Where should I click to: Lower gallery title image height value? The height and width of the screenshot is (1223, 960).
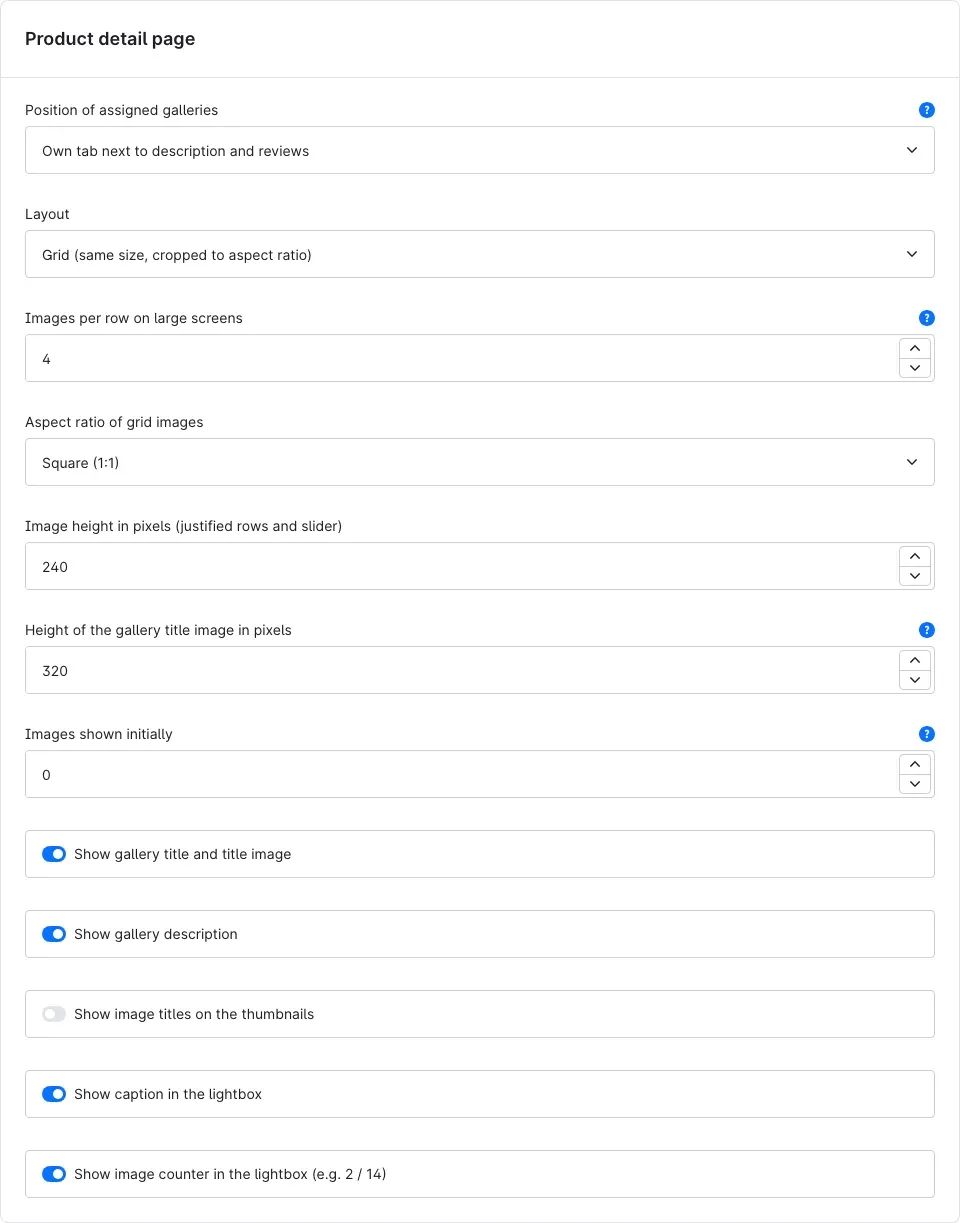coord(915,680)
